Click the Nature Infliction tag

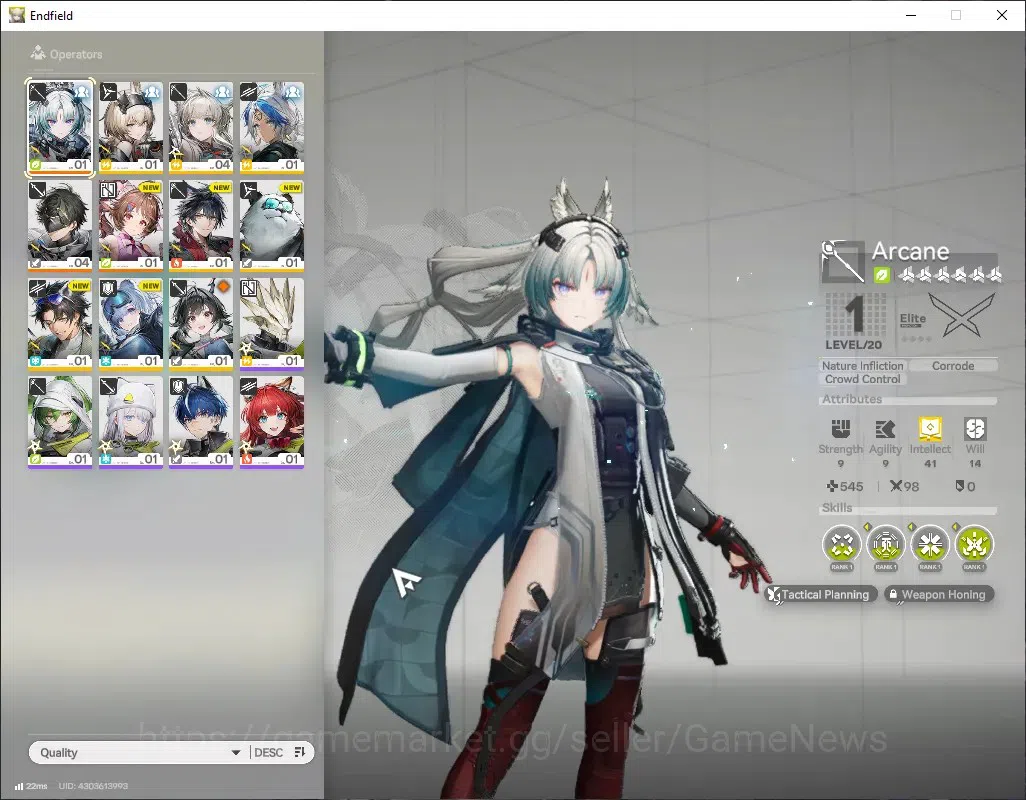(862, 366)
